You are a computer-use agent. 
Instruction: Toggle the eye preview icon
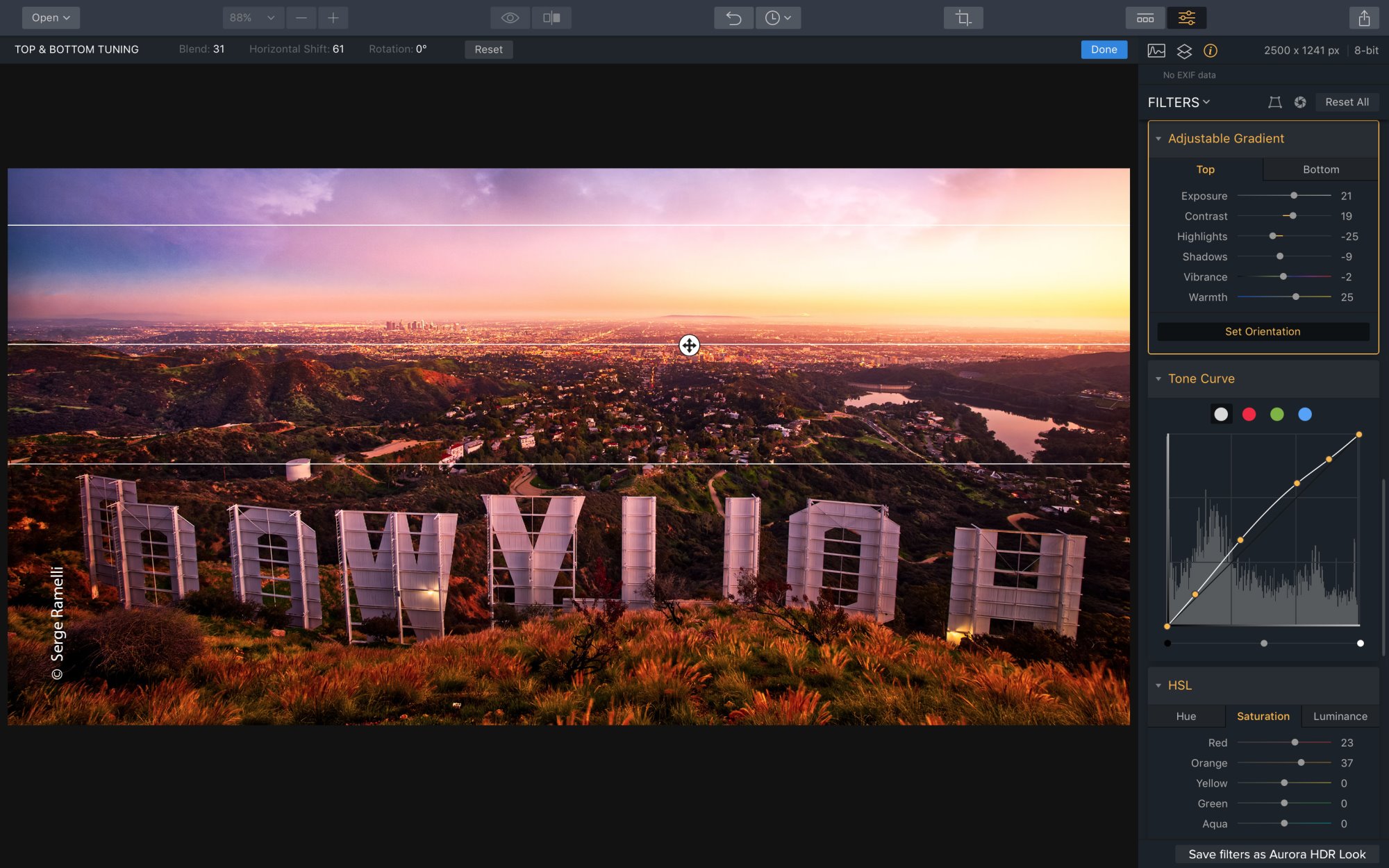[510, 18]
